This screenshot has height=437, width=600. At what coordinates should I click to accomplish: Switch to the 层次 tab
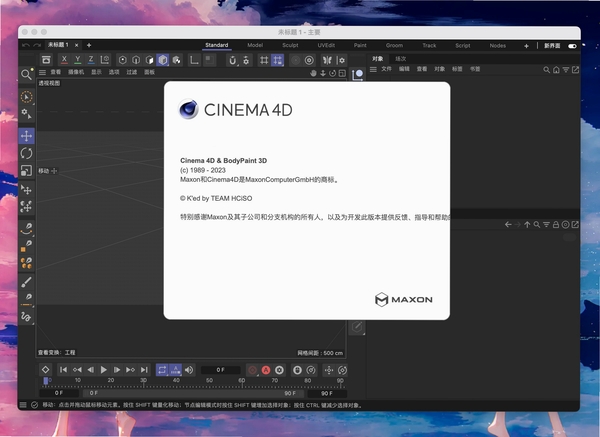[x=401, y=59]
